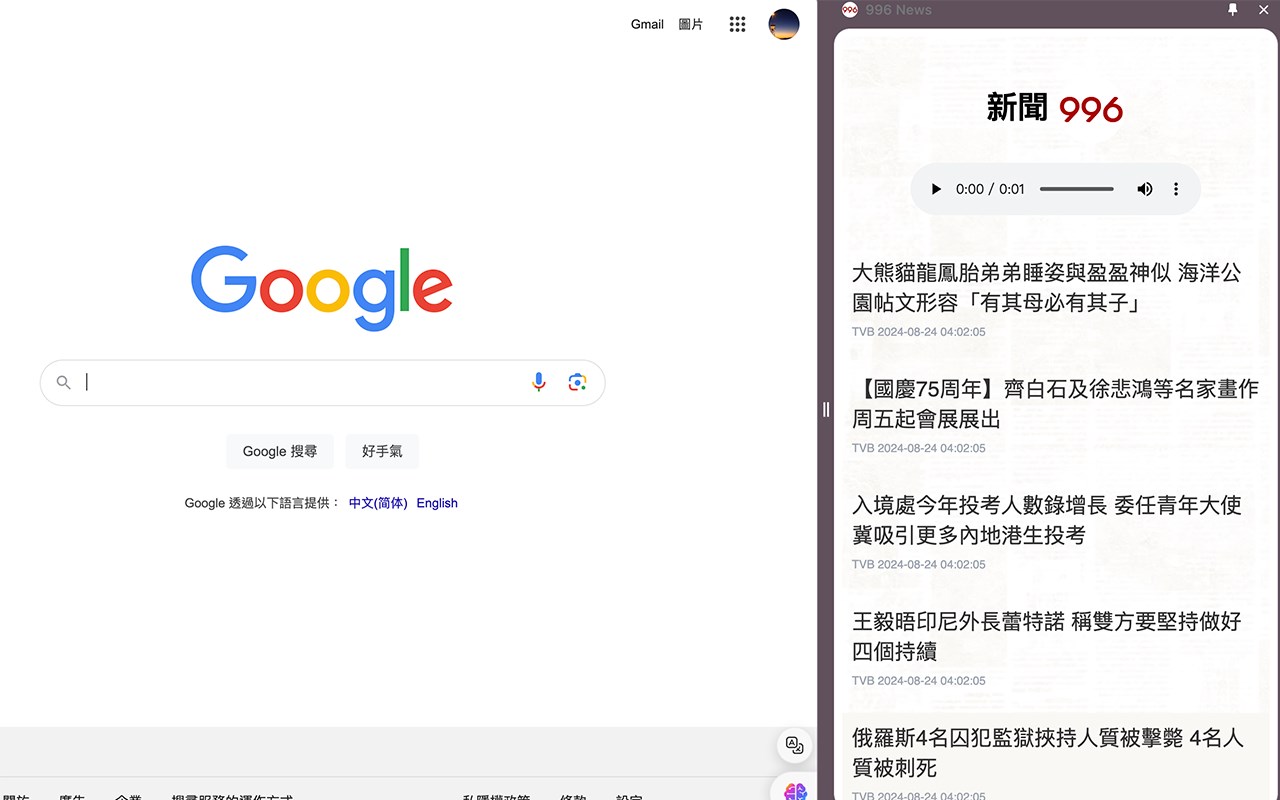
Task: Click the translate icon at the page's lower right
Action: click(795, 745)
